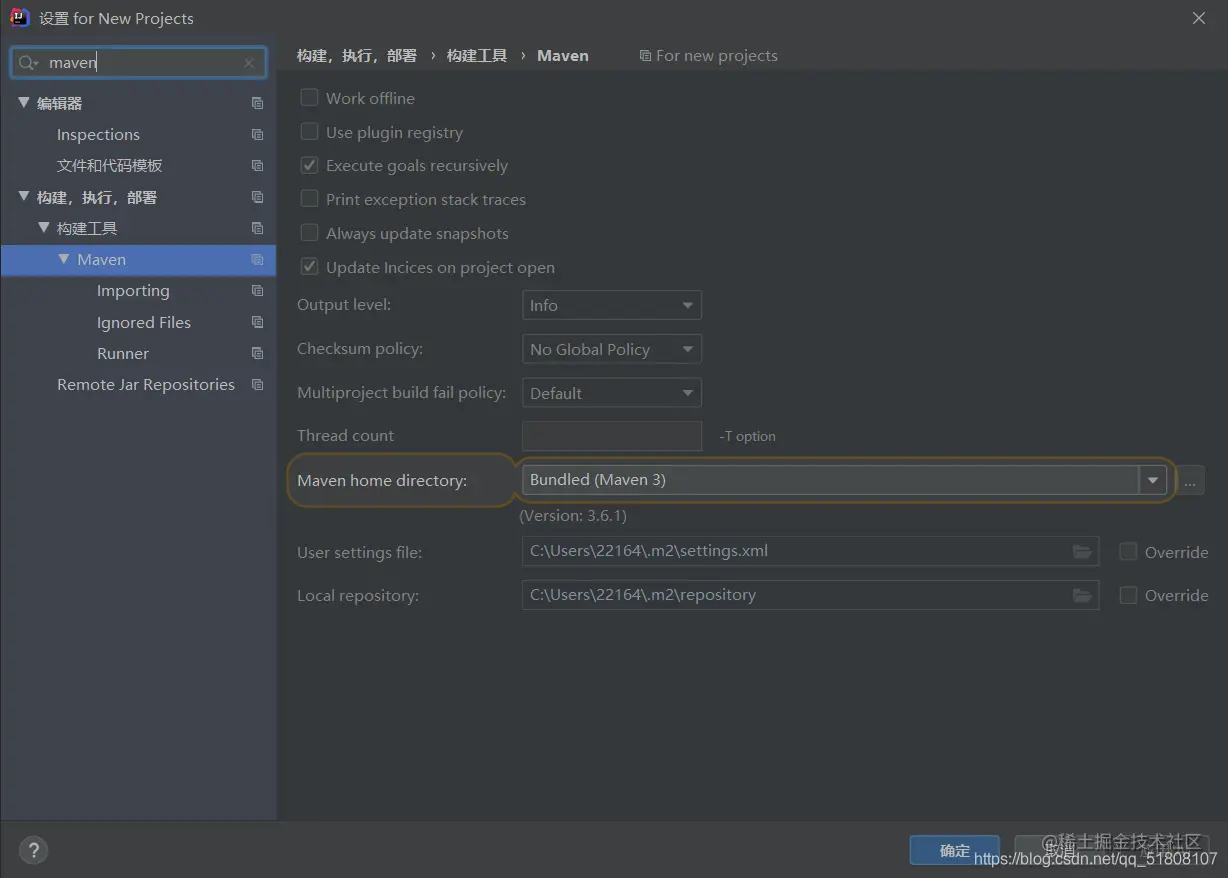
Task: Click copy icon beside 文件和代码模板
Action: pyautogui.click(x=257, y=165)
